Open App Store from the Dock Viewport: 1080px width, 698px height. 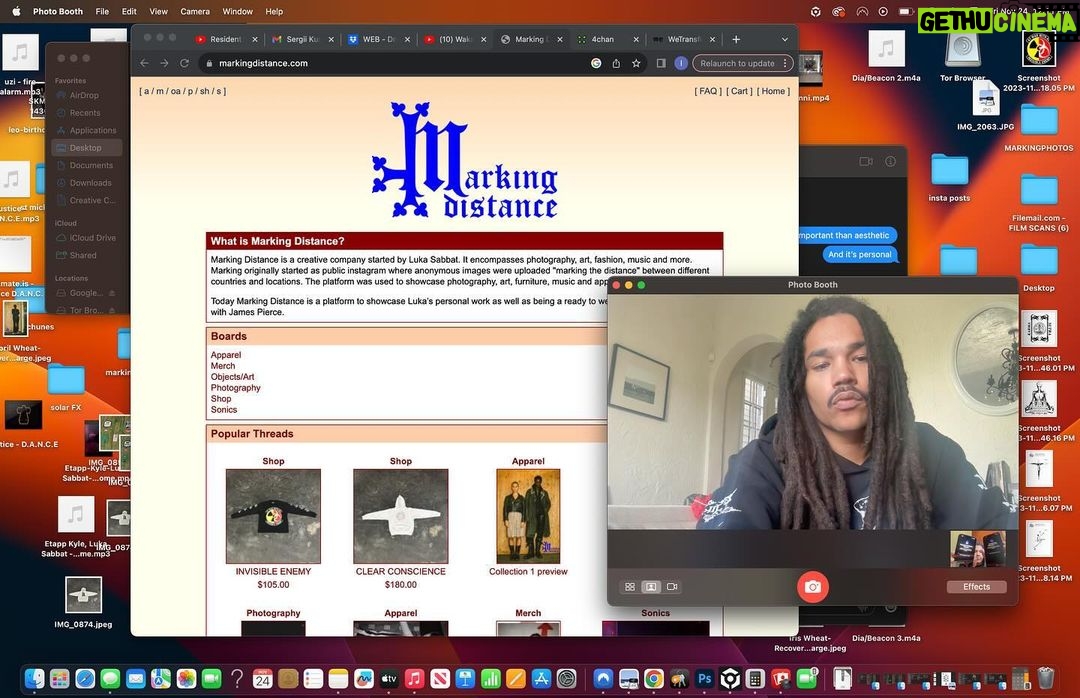point(541,679)
